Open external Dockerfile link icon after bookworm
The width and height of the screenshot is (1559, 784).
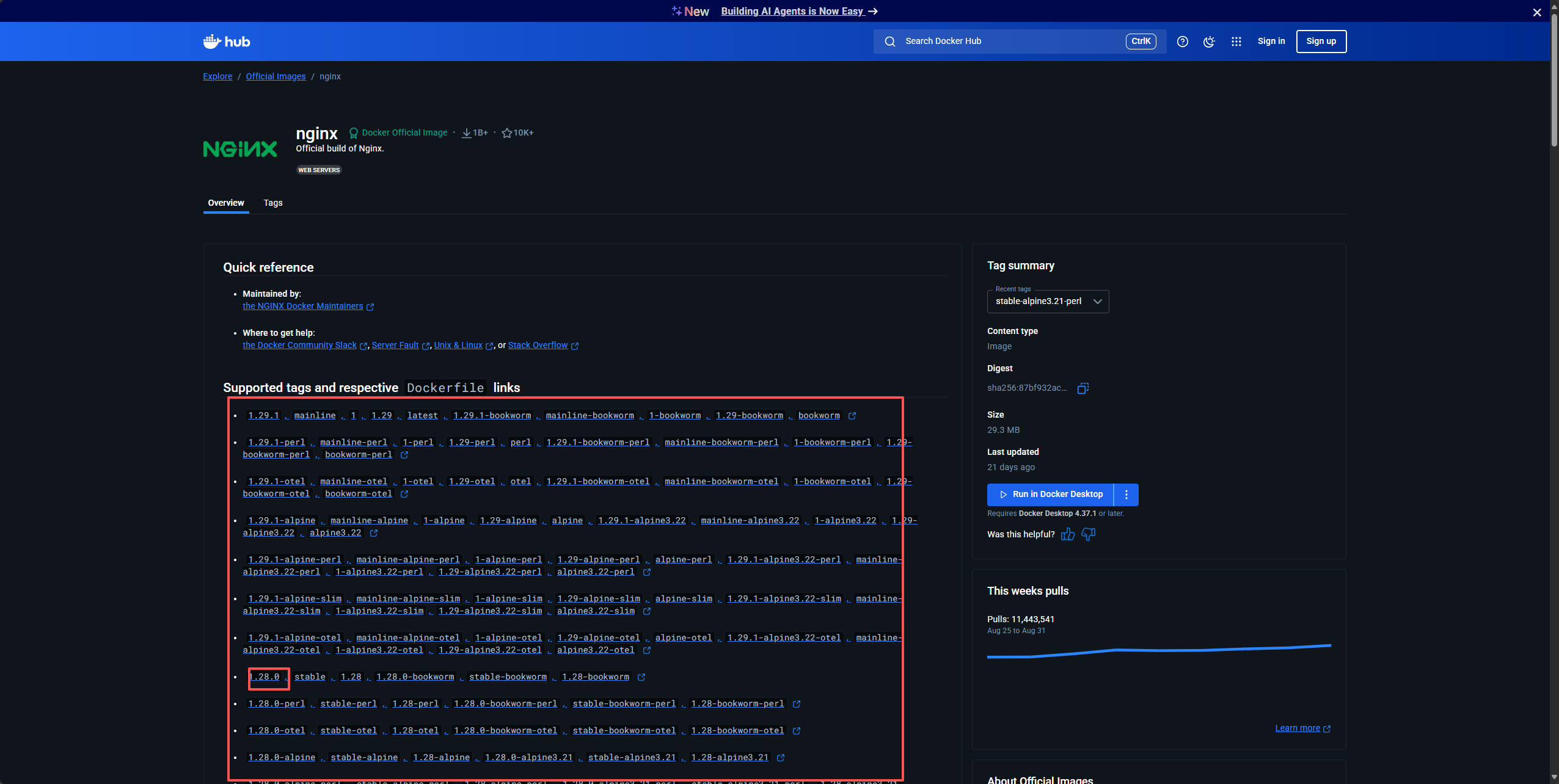pos(852,416)
